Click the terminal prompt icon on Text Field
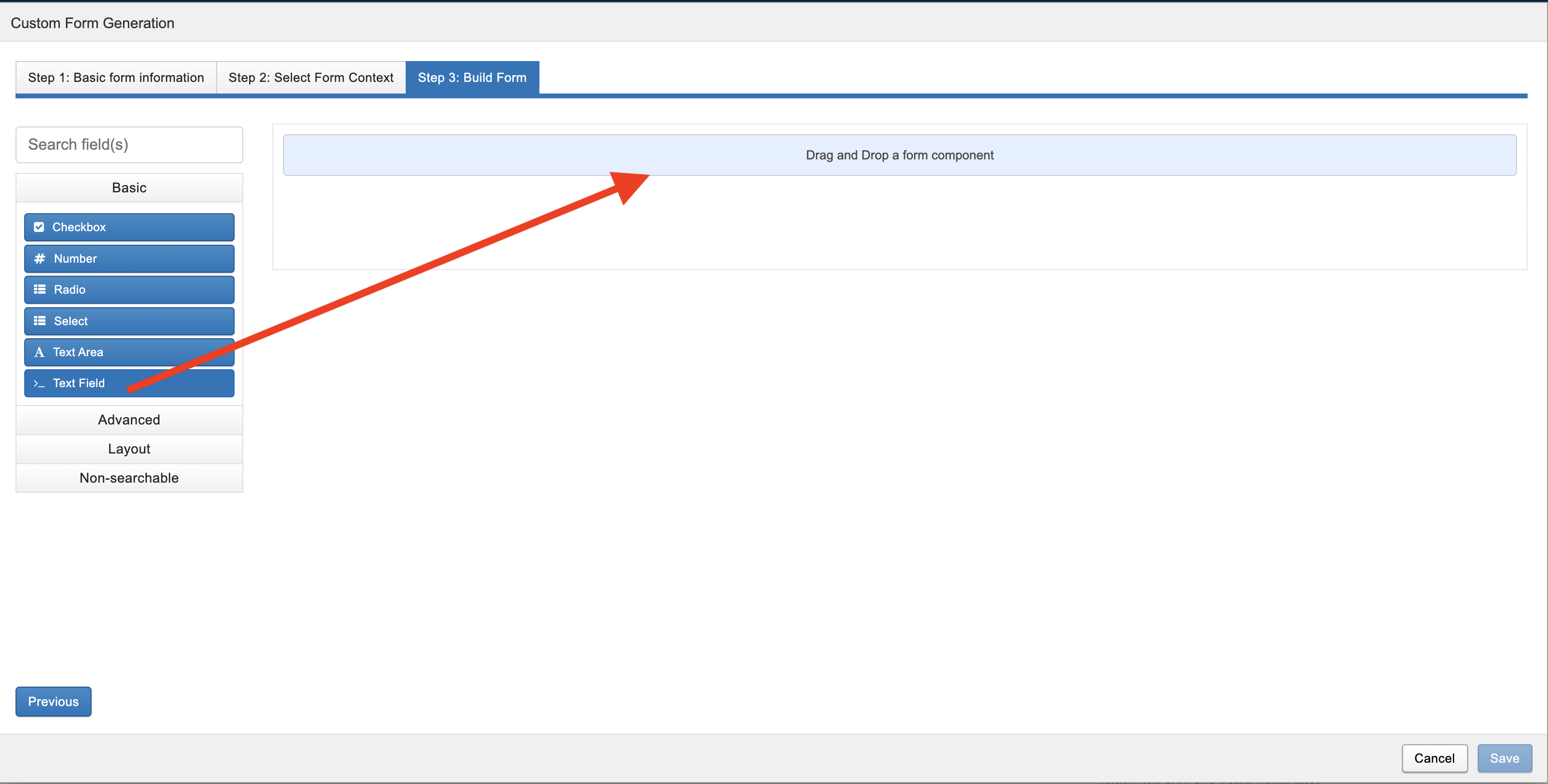1548x784 pixels. coord(39,383)
